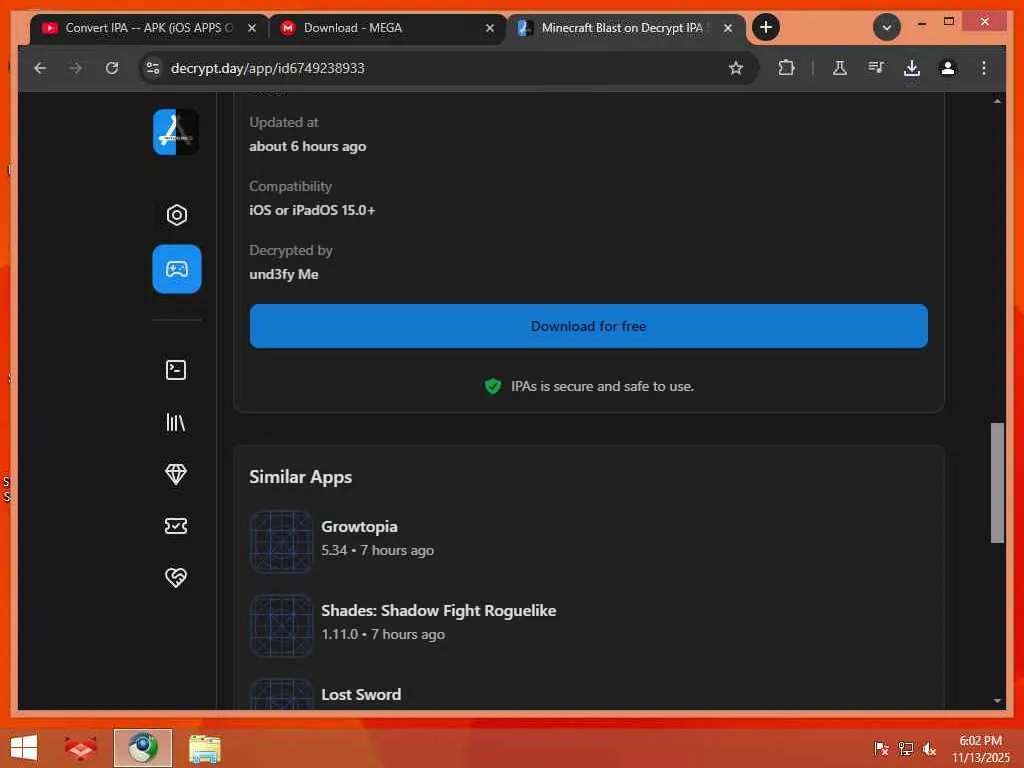Open the library books icon in sidebar
Image resolution: width=1024 pixels, height=768 pixels.
(x=176, y=423)
